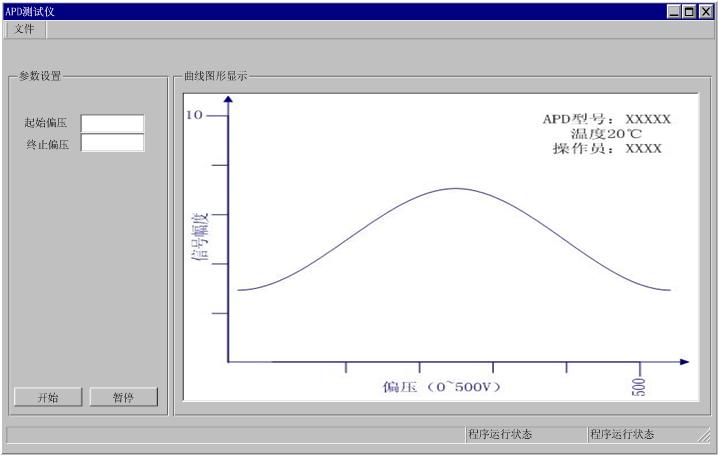Click the 起始偏压 input field
Viewport: 718px width, 455px height.
(113, 124)
